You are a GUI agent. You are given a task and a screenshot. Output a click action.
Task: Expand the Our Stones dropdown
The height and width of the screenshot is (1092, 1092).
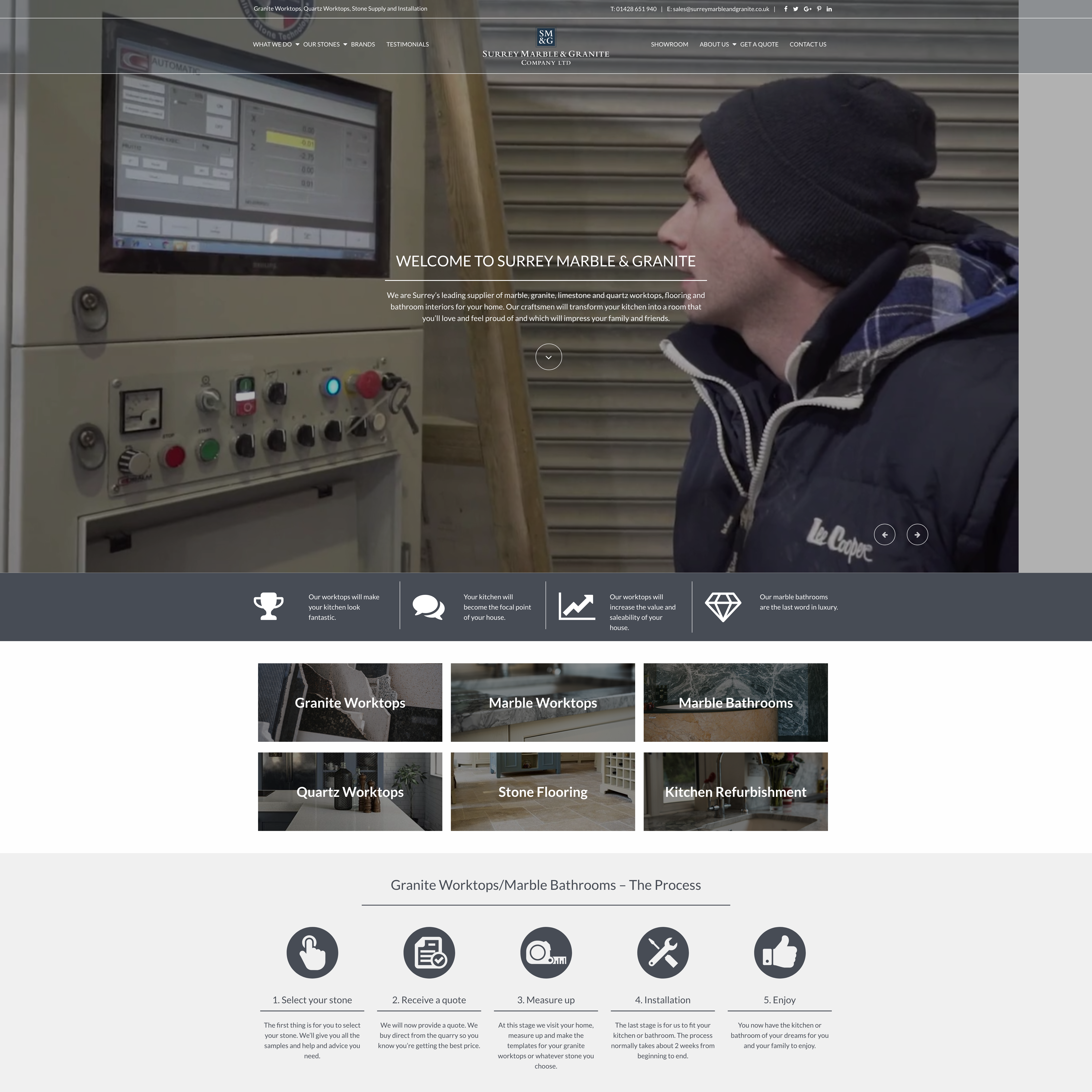(325, 45)
